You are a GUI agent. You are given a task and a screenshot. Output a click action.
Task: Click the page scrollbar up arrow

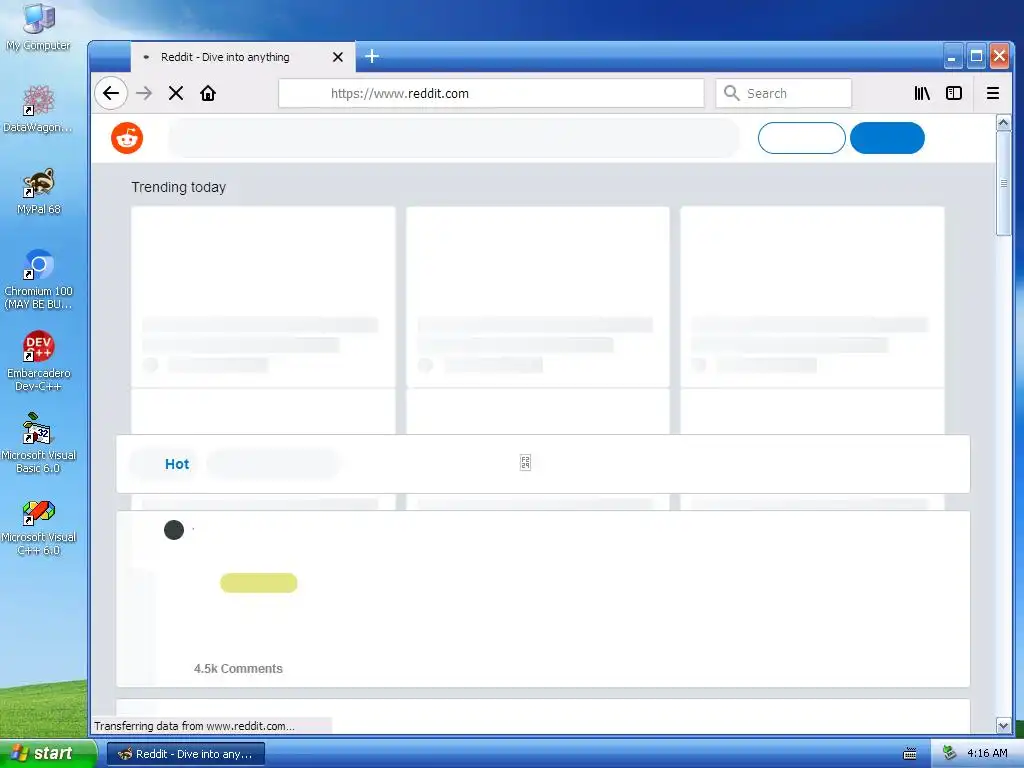pyautogui.click(x=1003, y=122)
